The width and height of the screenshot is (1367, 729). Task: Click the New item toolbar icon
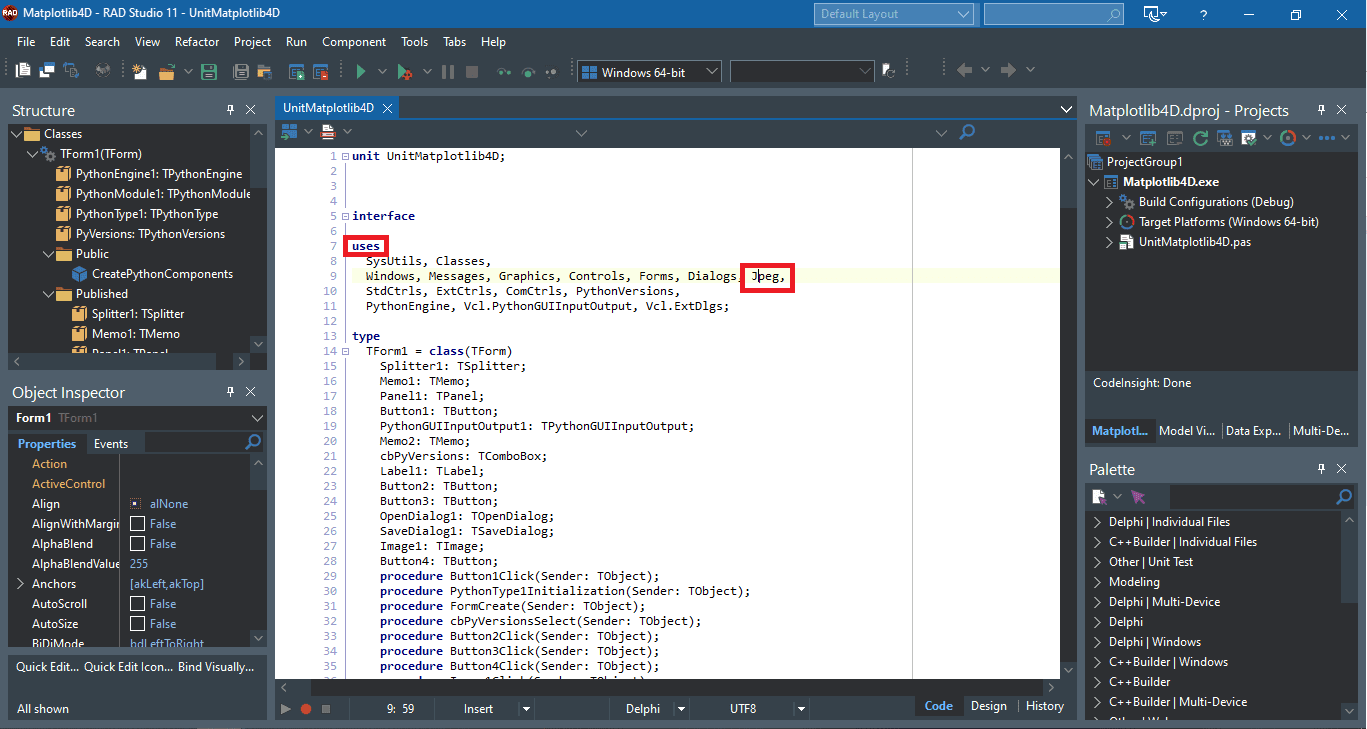pos(140,71)
